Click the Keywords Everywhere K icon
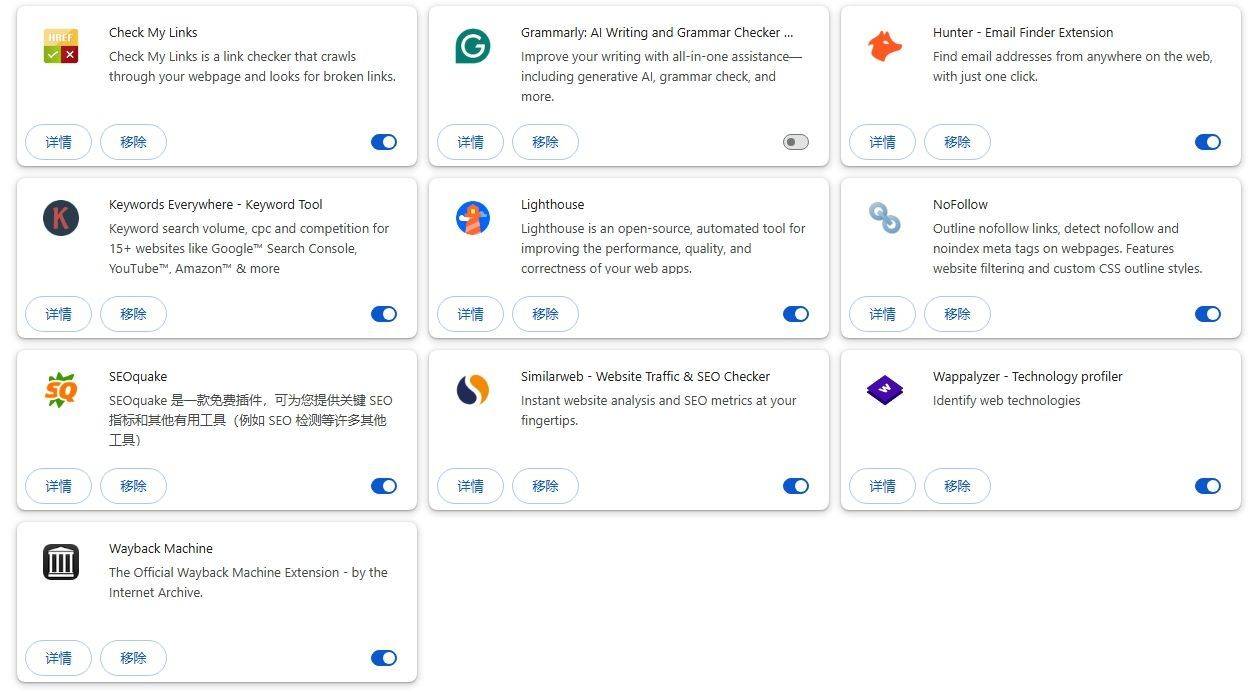 [x=61, y=218]
